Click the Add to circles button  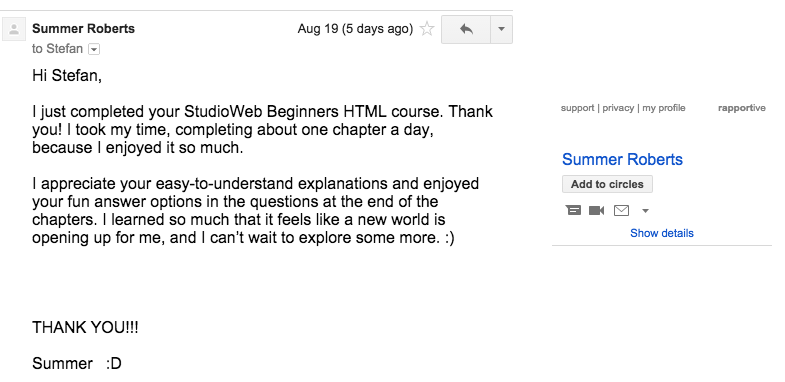tap(607, 184)
